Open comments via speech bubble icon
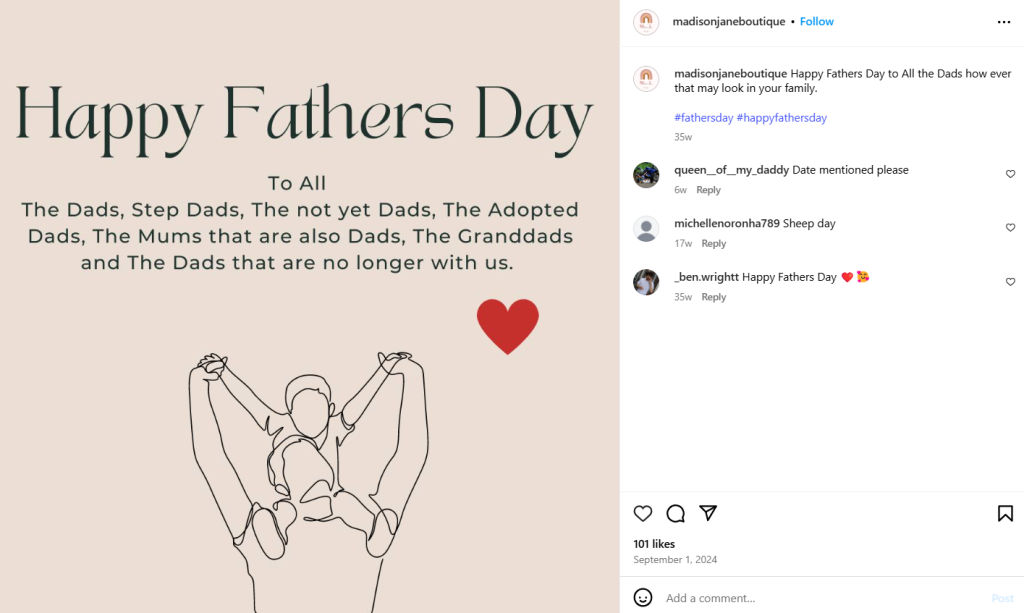This screenshot has height=613, width=1024. click(x=676, y=513)
